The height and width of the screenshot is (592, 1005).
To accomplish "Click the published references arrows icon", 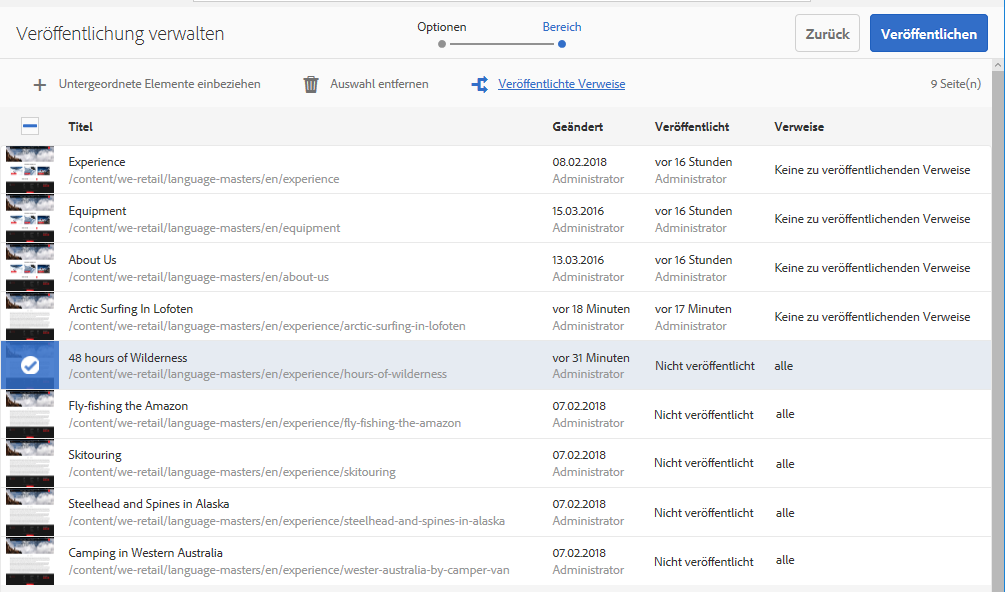I will click(x=479, y=85).
